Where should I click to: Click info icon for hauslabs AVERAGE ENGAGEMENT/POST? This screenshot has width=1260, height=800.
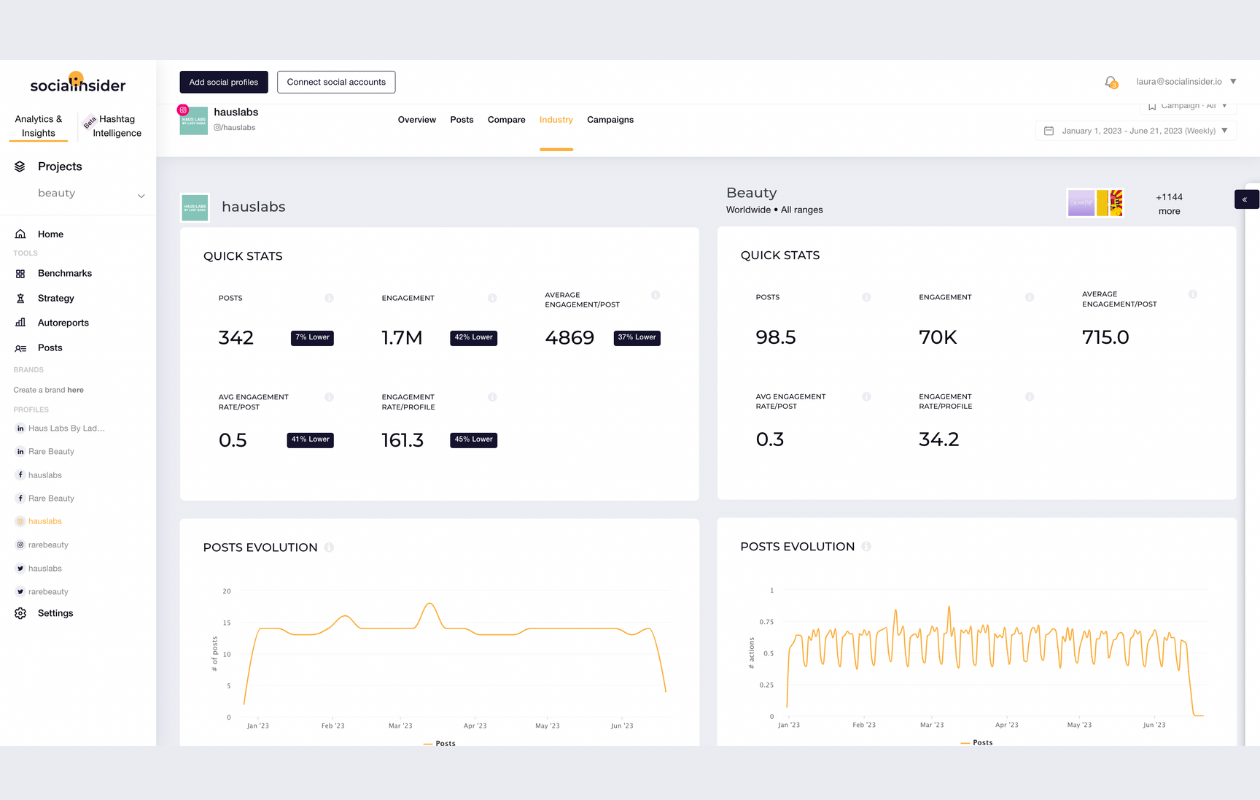(656, 295)
